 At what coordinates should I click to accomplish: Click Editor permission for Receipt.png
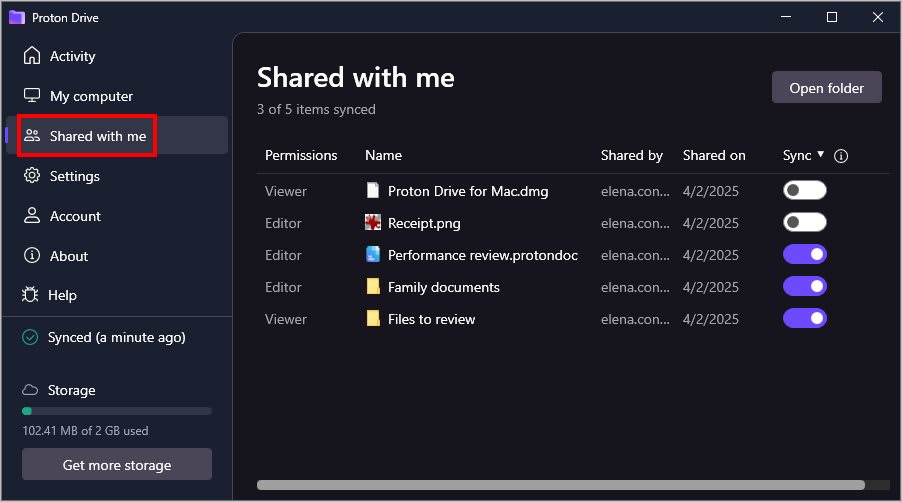pos(283,223)
